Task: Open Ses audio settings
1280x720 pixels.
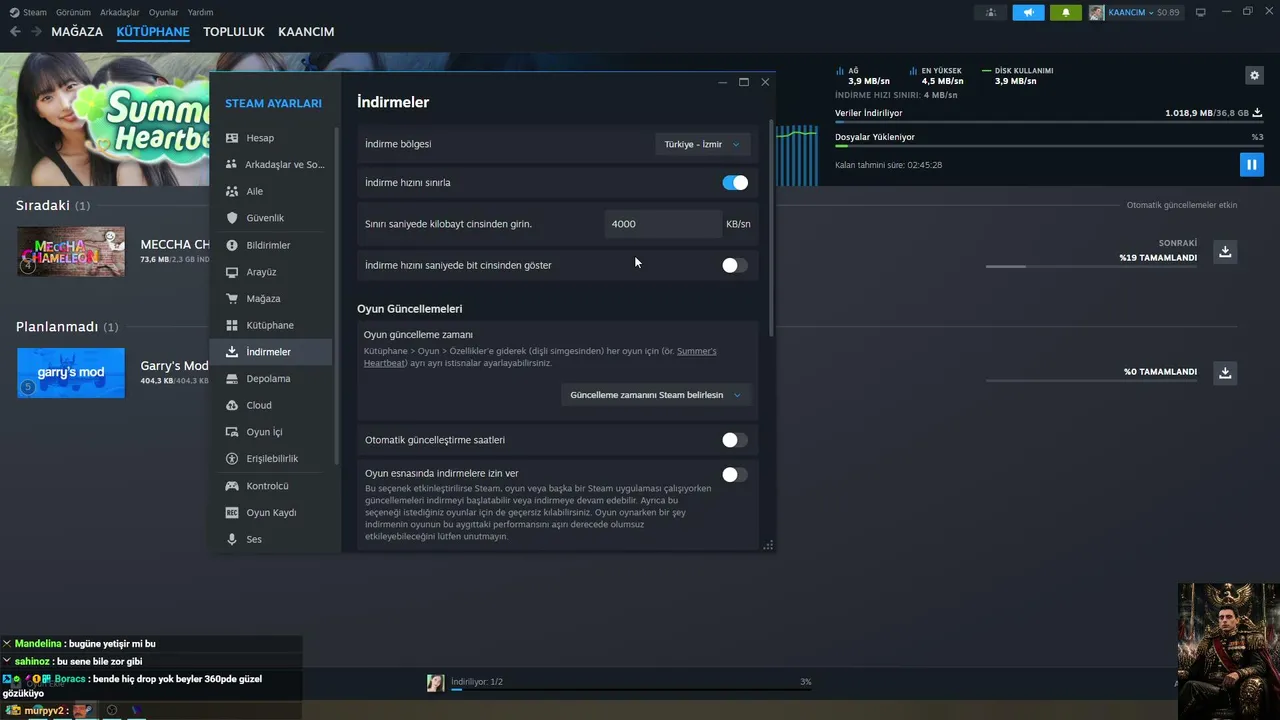Action: click(x=271, y=539)
